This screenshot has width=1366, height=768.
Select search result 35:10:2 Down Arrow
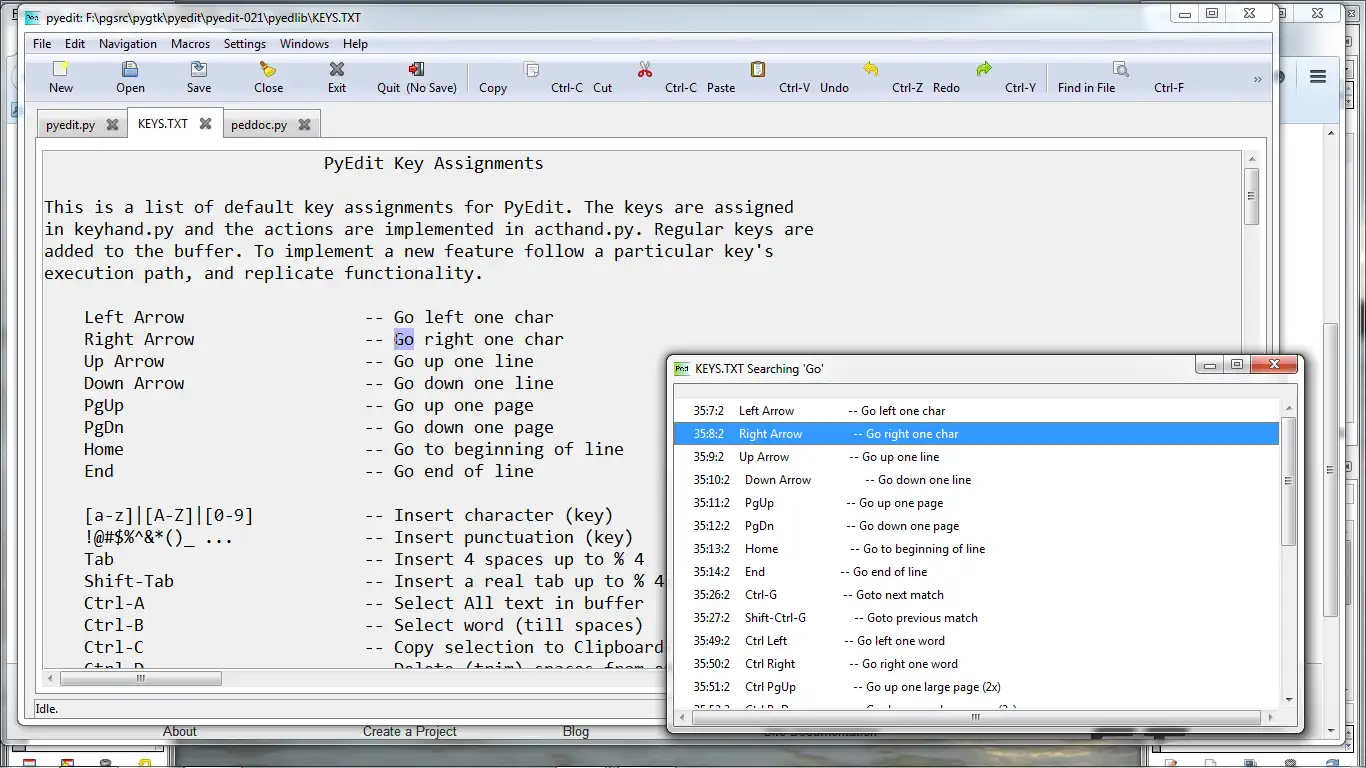point(976,480)
